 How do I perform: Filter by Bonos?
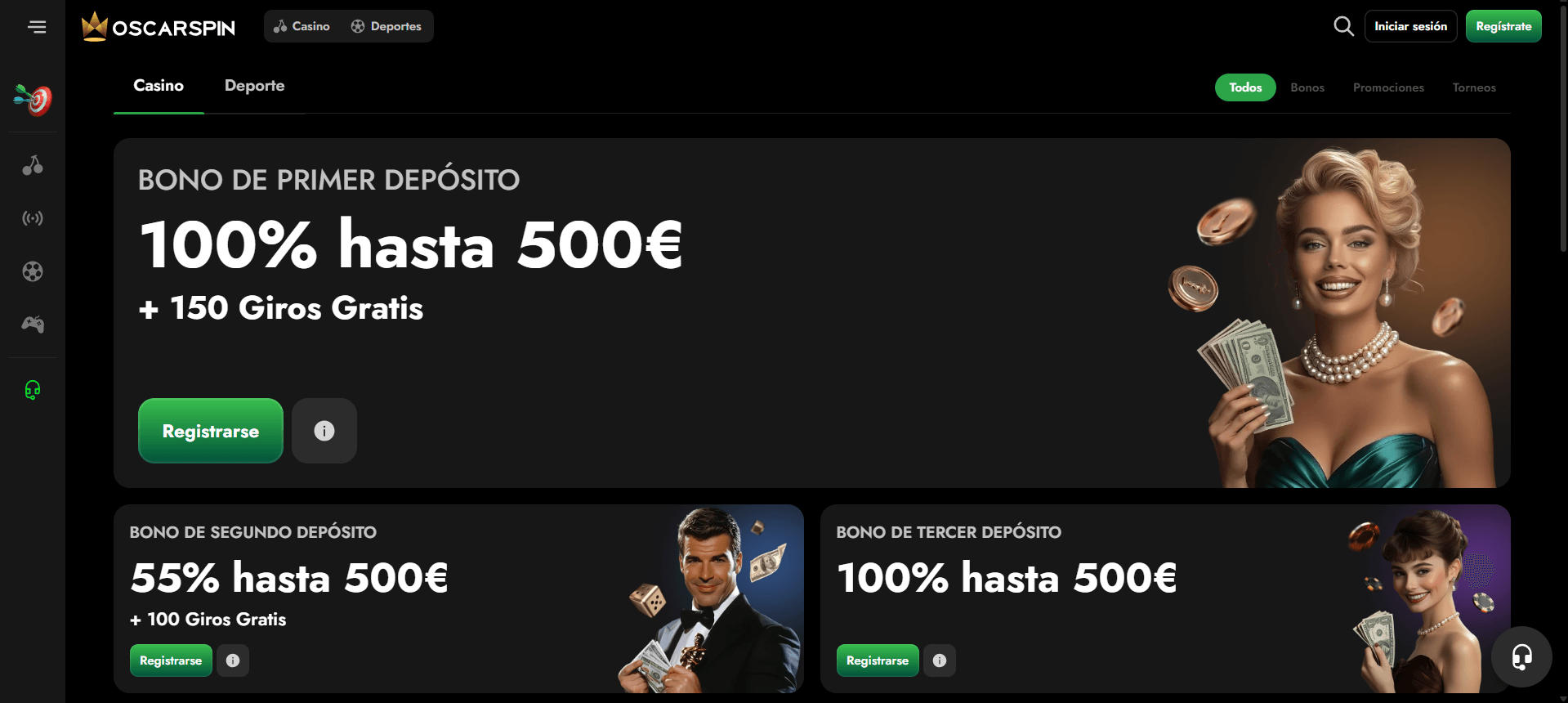(1307, 87)
